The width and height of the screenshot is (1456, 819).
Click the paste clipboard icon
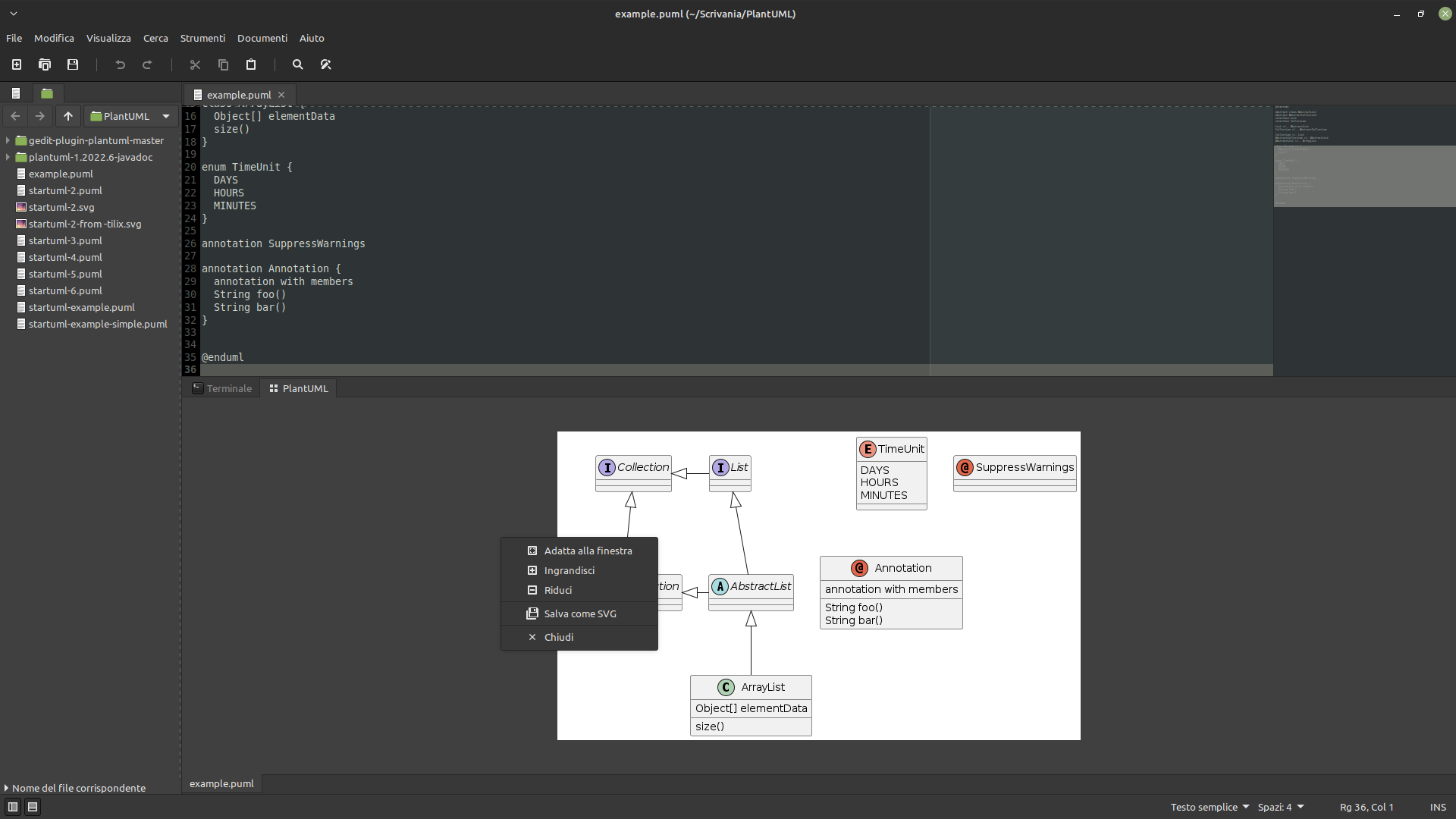point(251,64)
